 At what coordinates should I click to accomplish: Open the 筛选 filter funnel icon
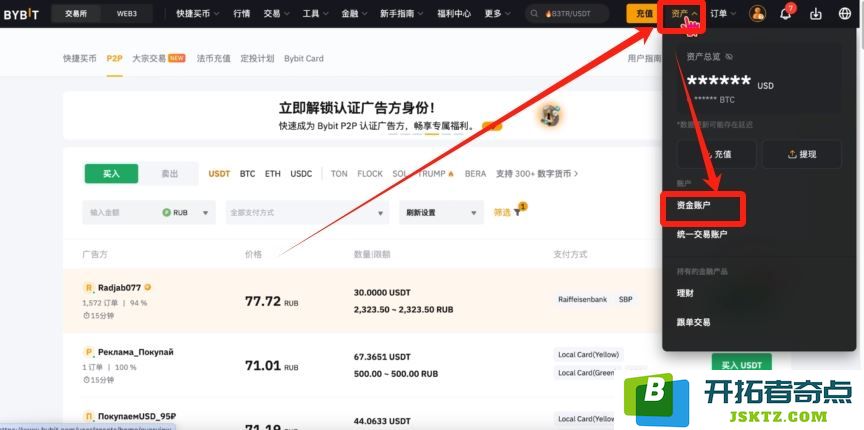click(517, 212)
